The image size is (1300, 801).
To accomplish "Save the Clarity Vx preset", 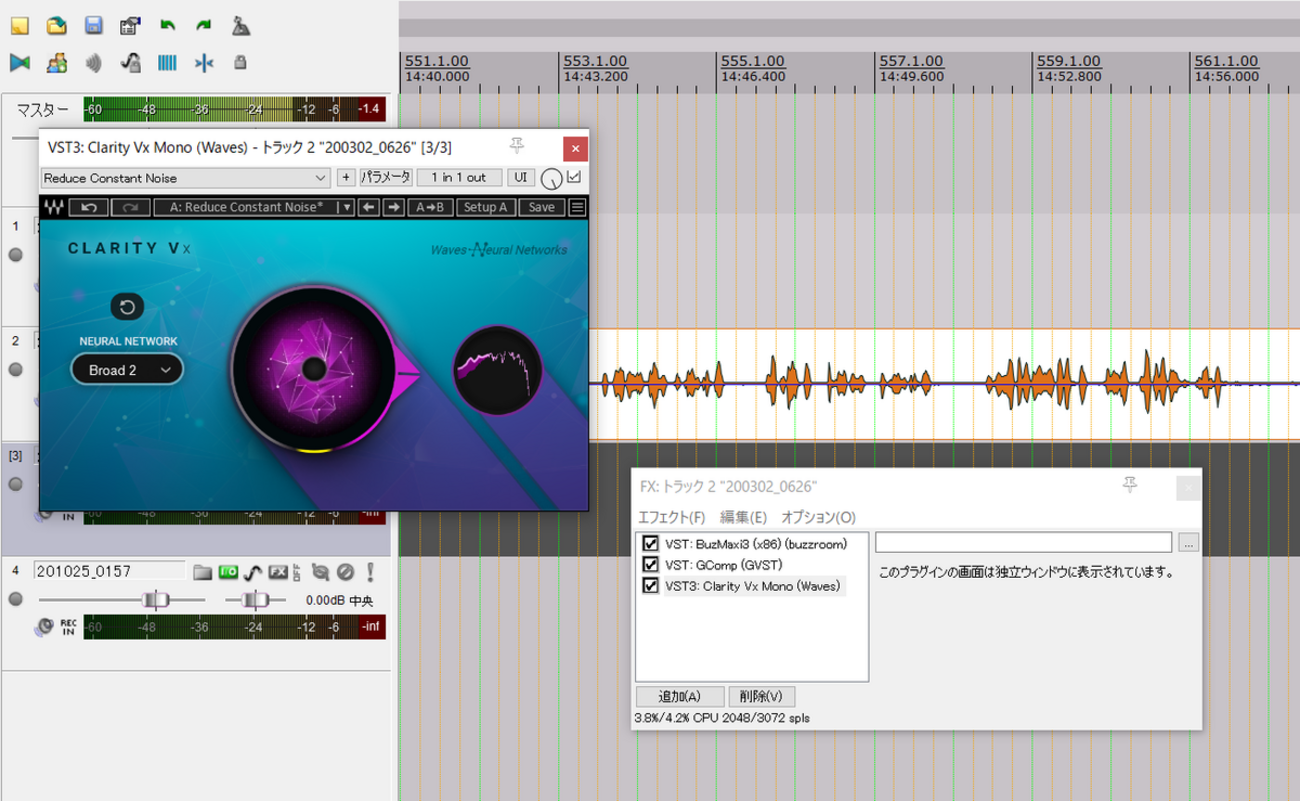I will [x=541, y=207].
